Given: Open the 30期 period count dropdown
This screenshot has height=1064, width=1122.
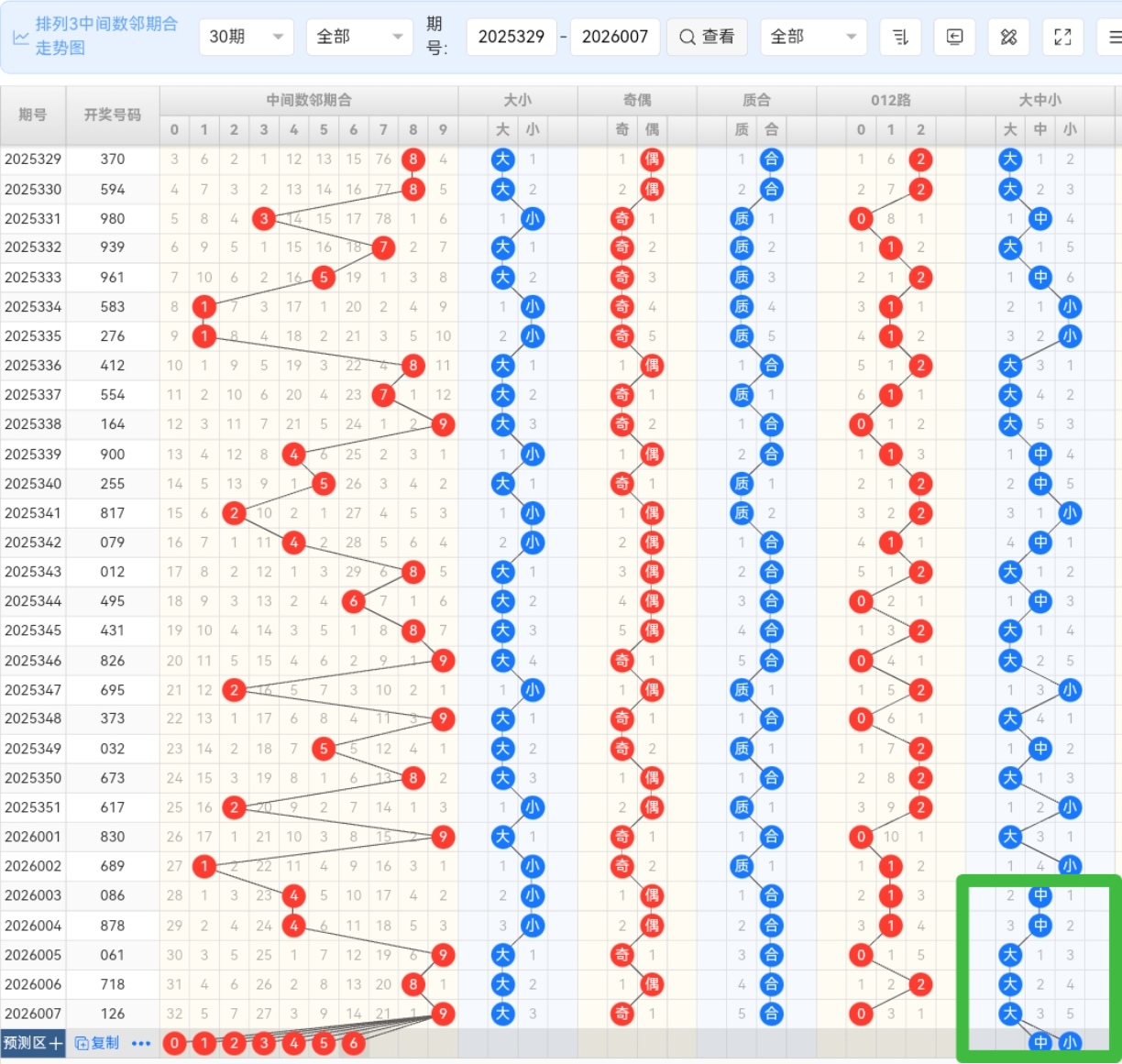Looking at the screenshot, I should (246, 37).
